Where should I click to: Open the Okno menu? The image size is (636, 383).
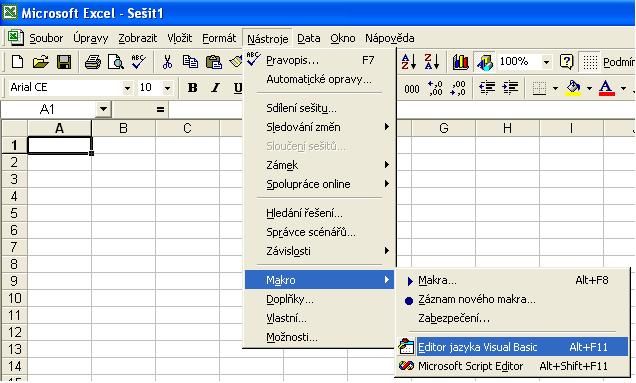[343, 38]
